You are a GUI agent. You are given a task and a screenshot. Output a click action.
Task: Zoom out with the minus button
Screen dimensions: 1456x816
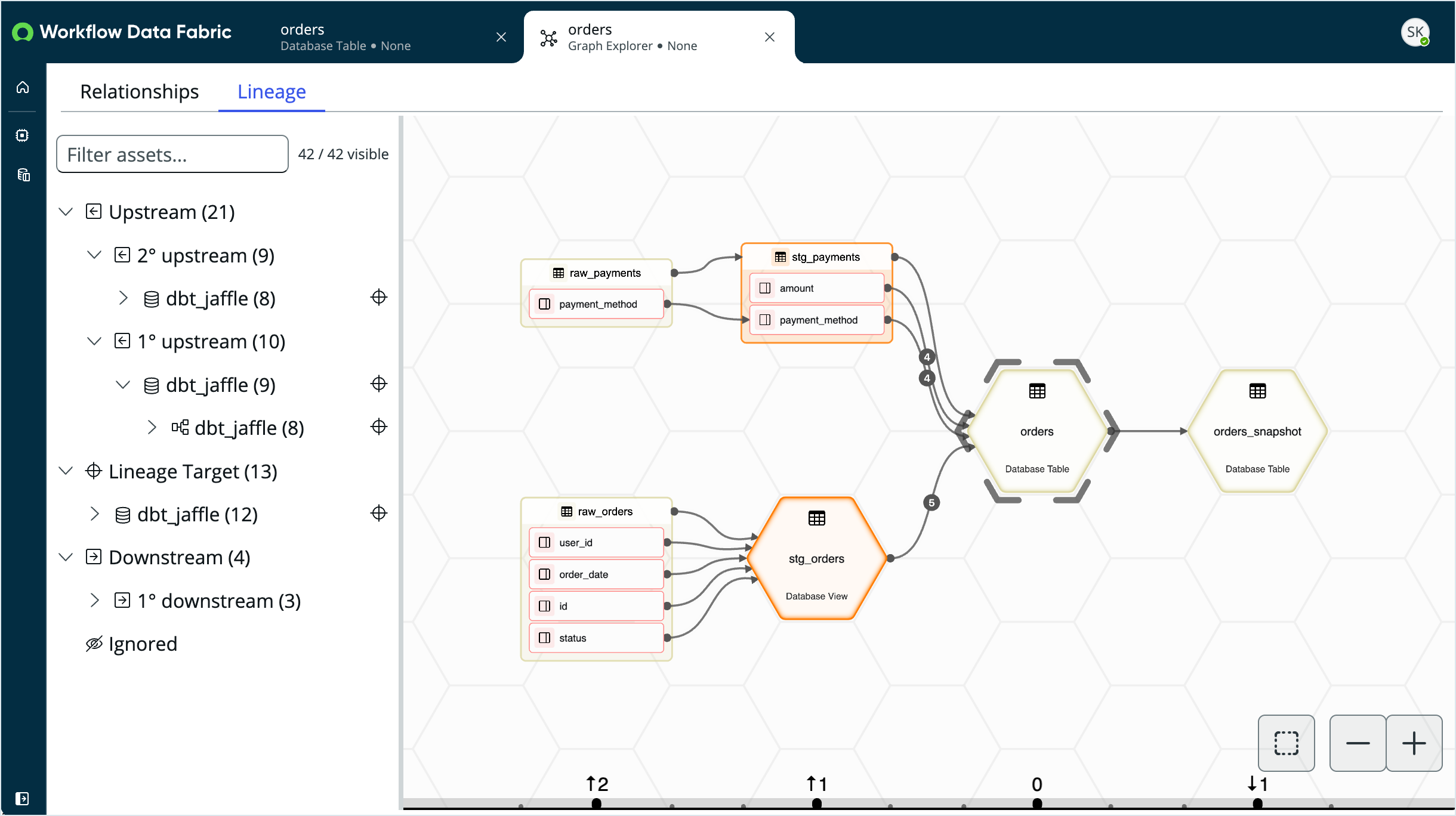pyautogui.click(x=1358, y=743)
